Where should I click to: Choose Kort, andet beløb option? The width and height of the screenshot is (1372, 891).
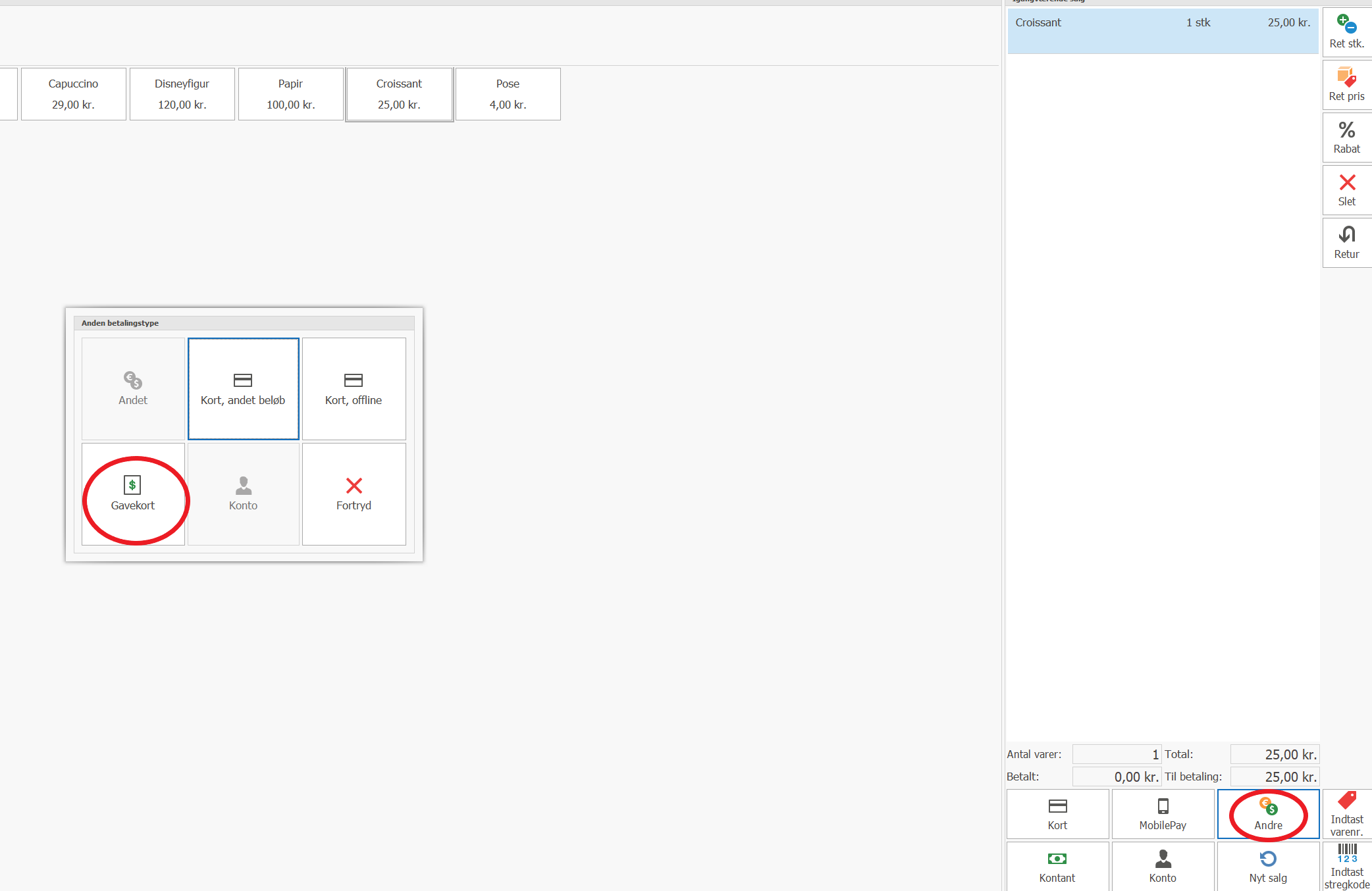tap(243, 389)
